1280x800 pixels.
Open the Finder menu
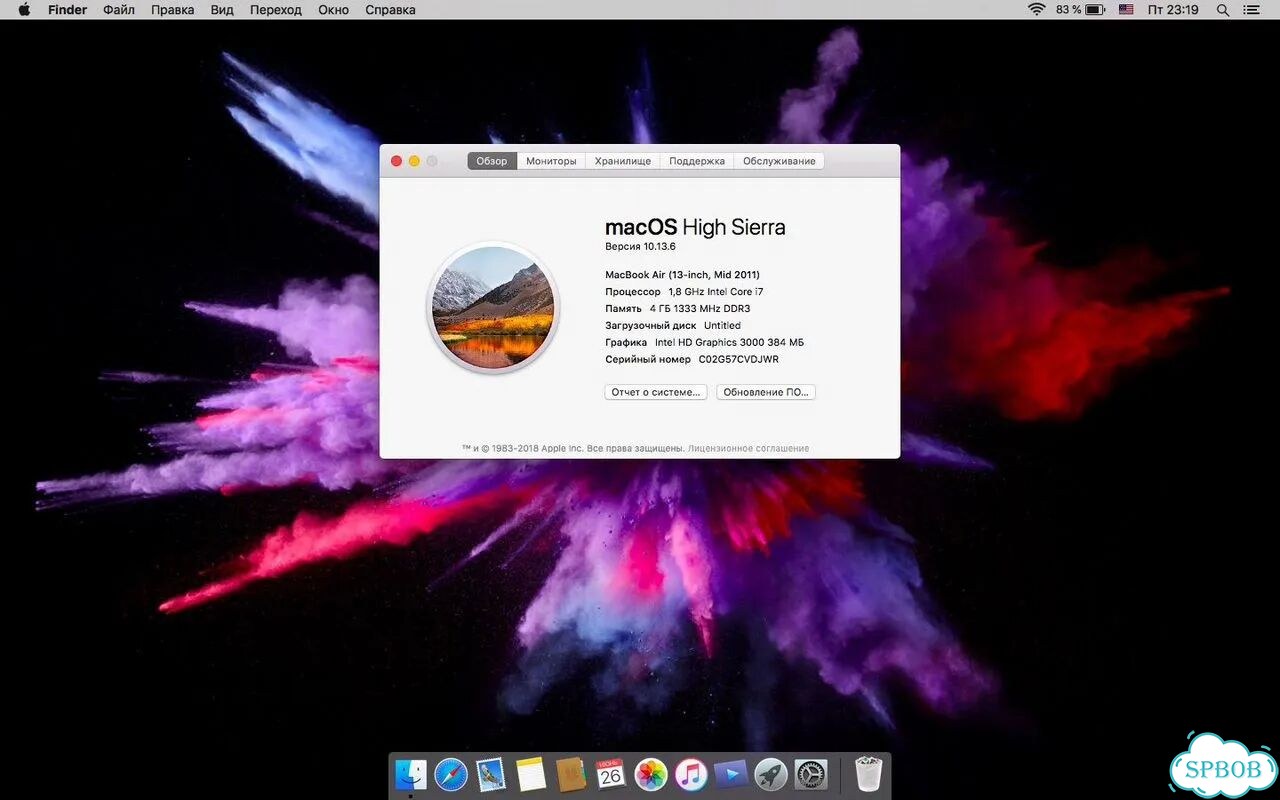point(68,9)
